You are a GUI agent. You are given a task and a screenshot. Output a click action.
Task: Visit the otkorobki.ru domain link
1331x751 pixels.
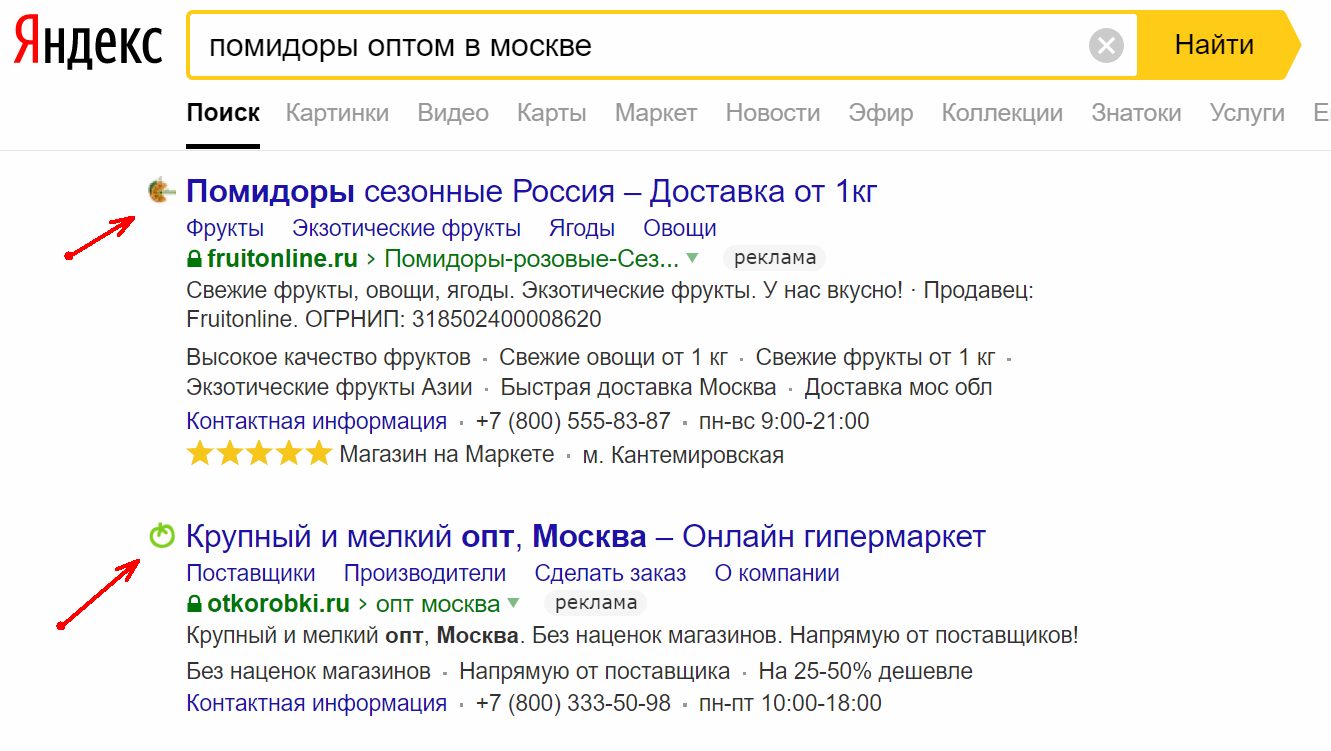279,604
